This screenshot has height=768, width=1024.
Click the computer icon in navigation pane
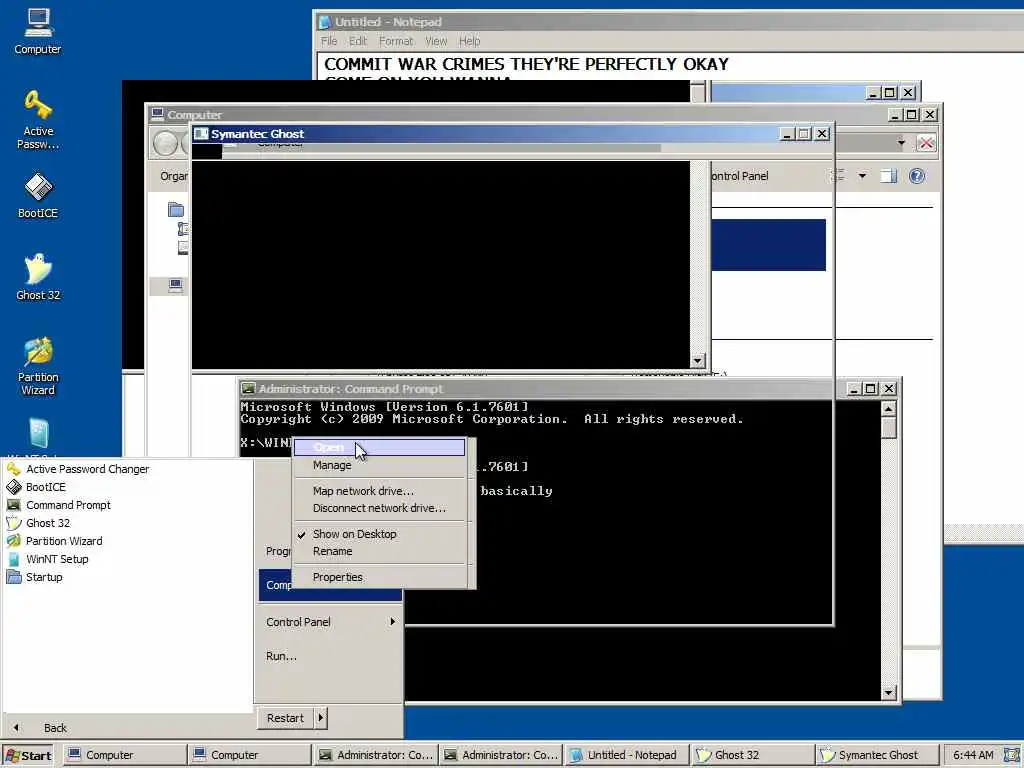tap(176, 285)
